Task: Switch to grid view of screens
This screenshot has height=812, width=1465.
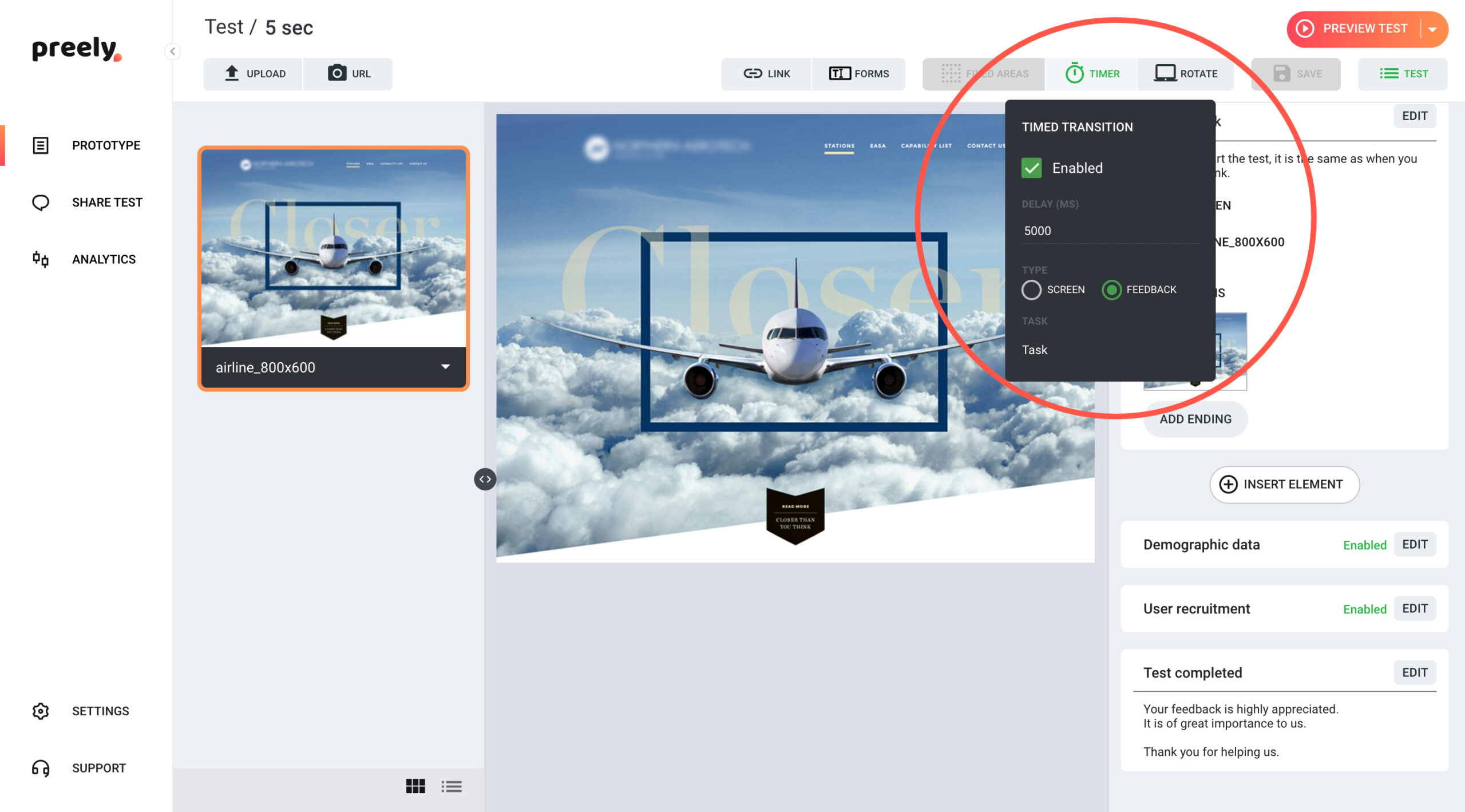Action: pyautogui.click(x=415, y=786)
